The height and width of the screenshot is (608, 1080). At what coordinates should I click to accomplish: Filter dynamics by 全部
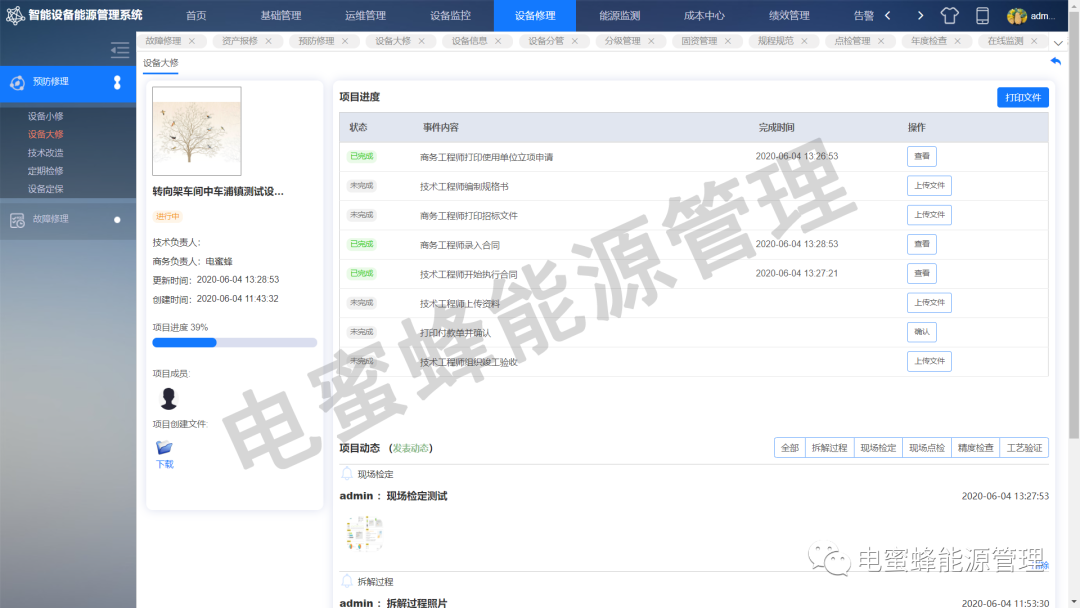[790, 448]
